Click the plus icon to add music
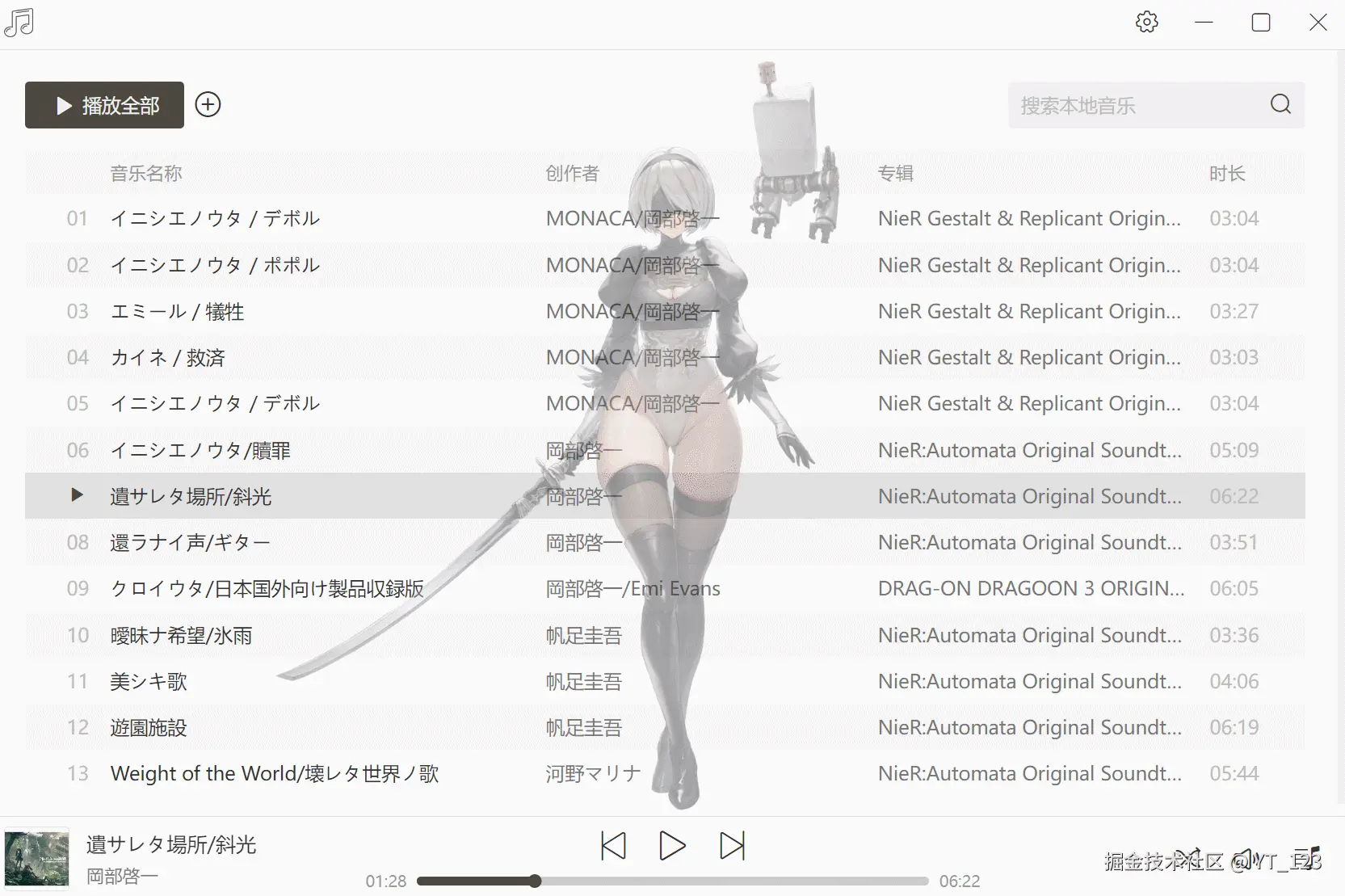Image resolution: width=1345 pixels, height=896 pixels. coord(208,104)
